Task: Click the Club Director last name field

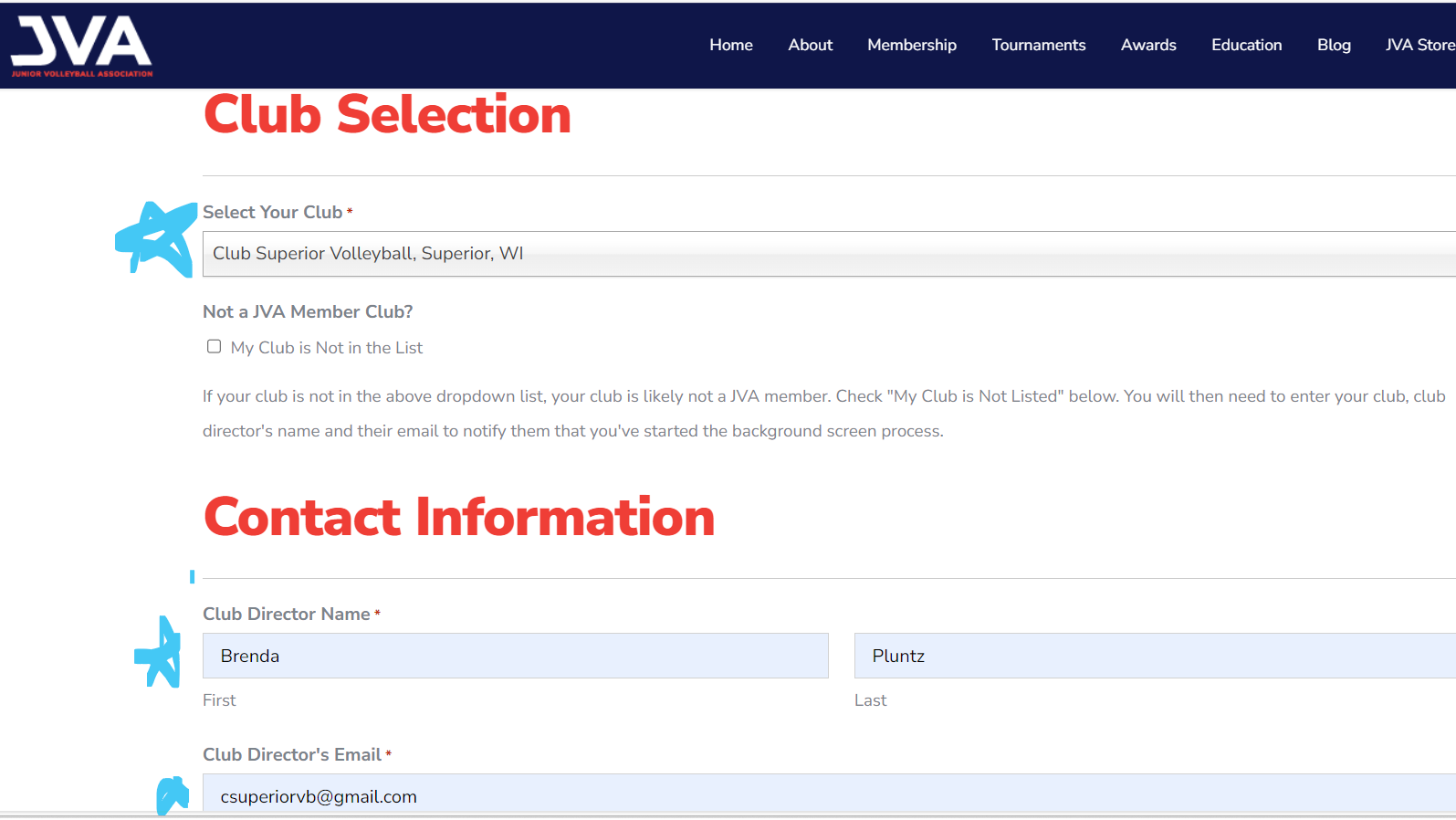Action: [1155, 656]
